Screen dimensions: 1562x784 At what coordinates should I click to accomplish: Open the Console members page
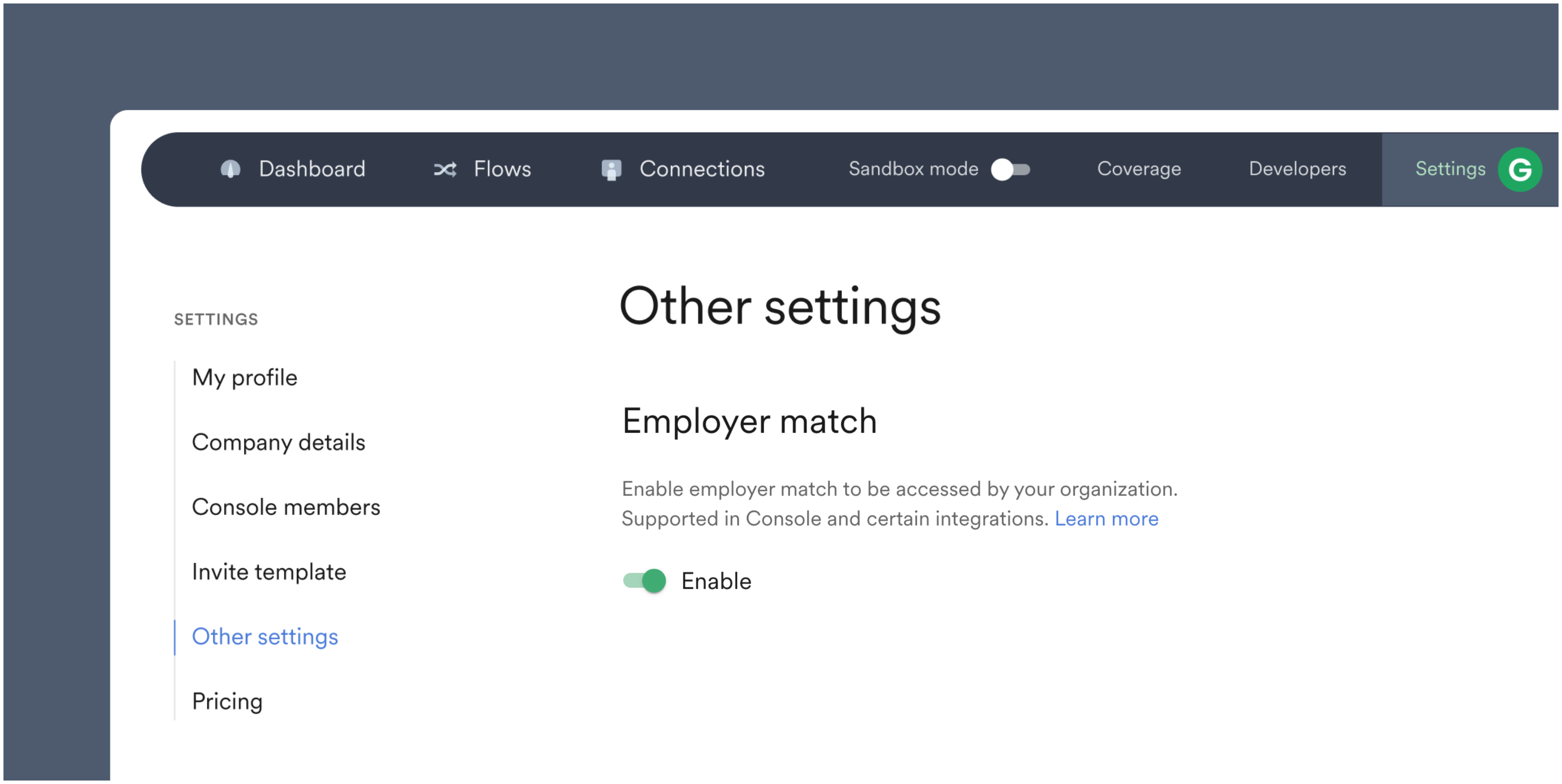(286, 507)
